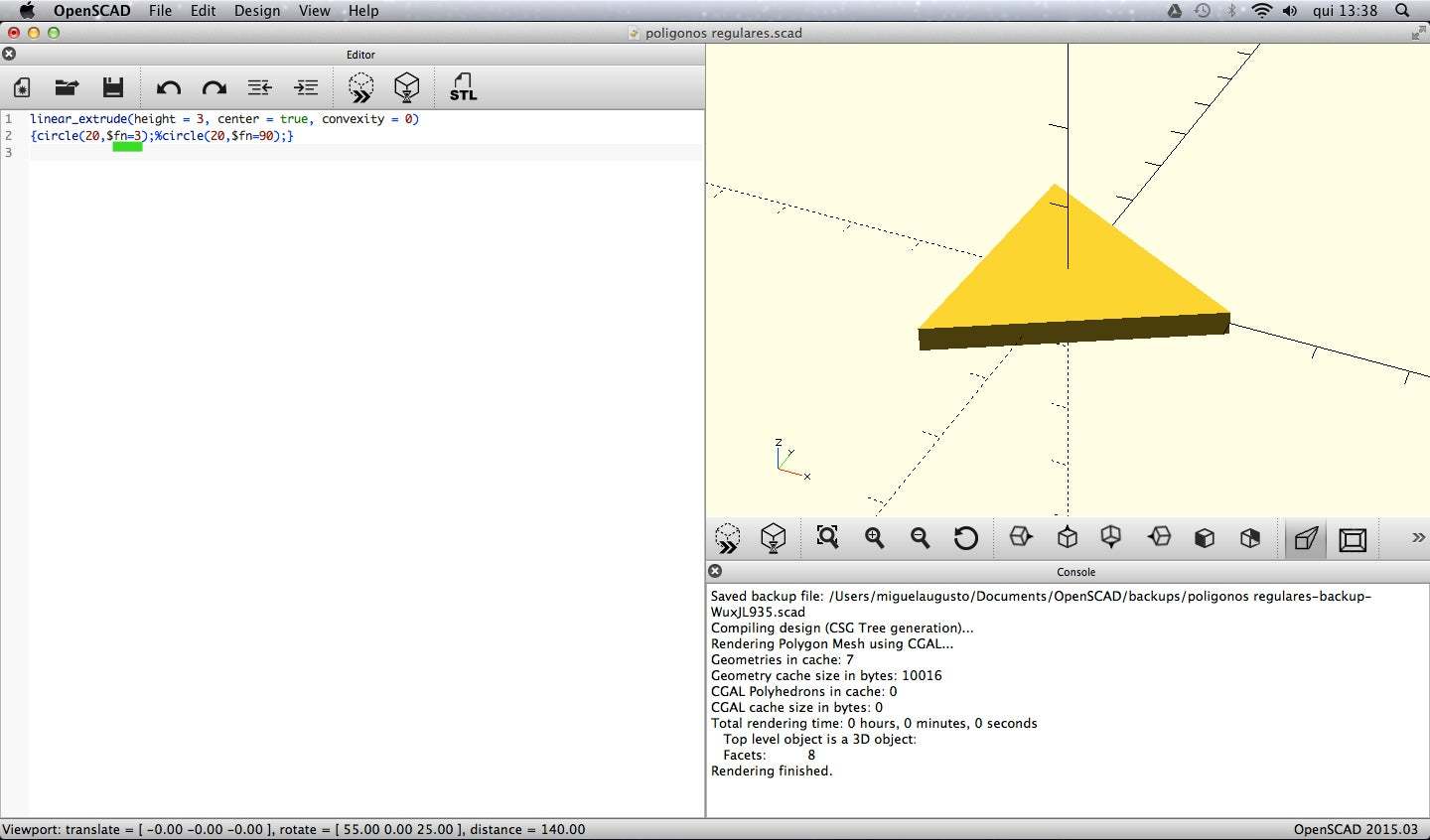Render the design from editor toolbar

point(406,87)
